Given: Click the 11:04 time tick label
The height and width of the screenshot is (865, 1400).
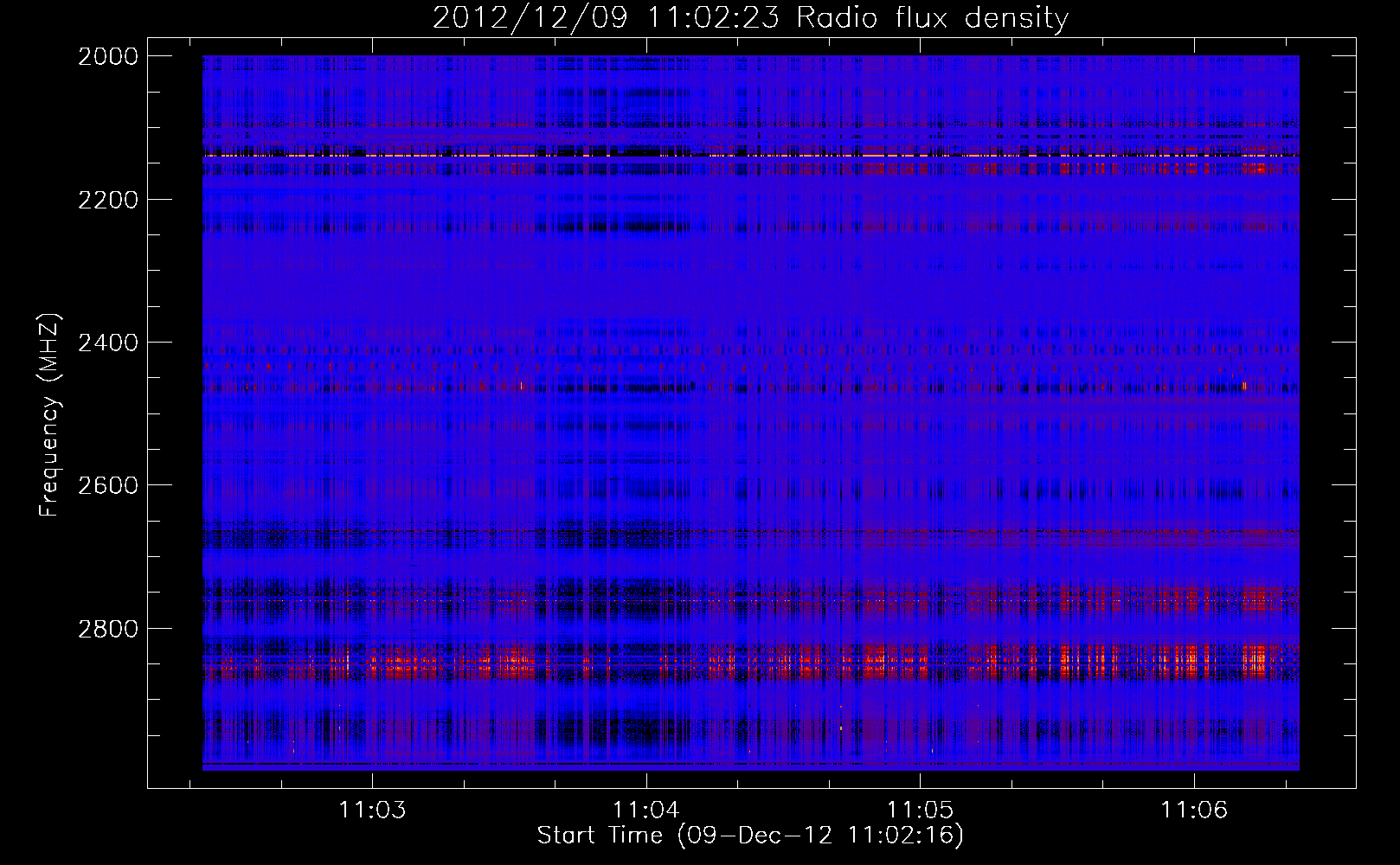Looking at the screenshot, I should click(x=646, y=810).
